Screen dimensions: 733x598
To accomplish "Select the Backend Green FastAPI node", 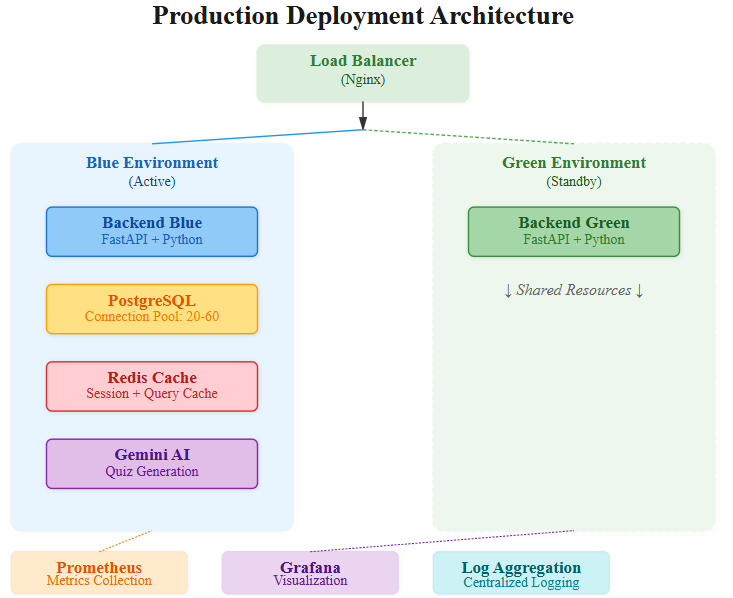I will click(574, 231).
